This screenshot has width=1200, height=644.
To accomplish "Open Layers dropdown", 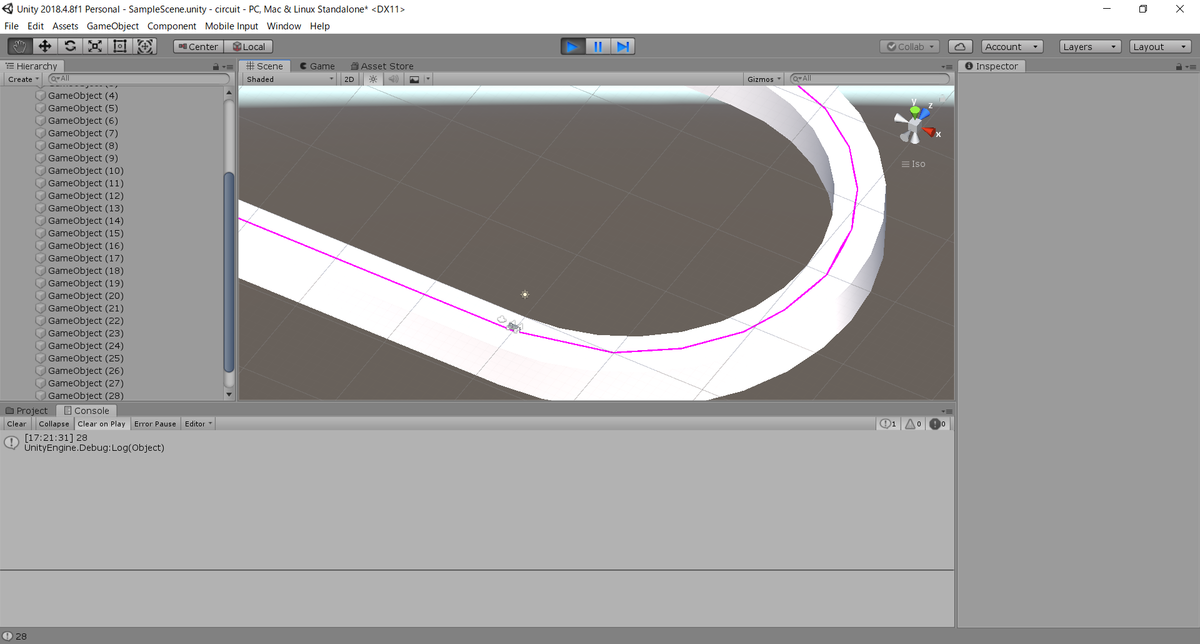I will click(x=1090, y=46).
